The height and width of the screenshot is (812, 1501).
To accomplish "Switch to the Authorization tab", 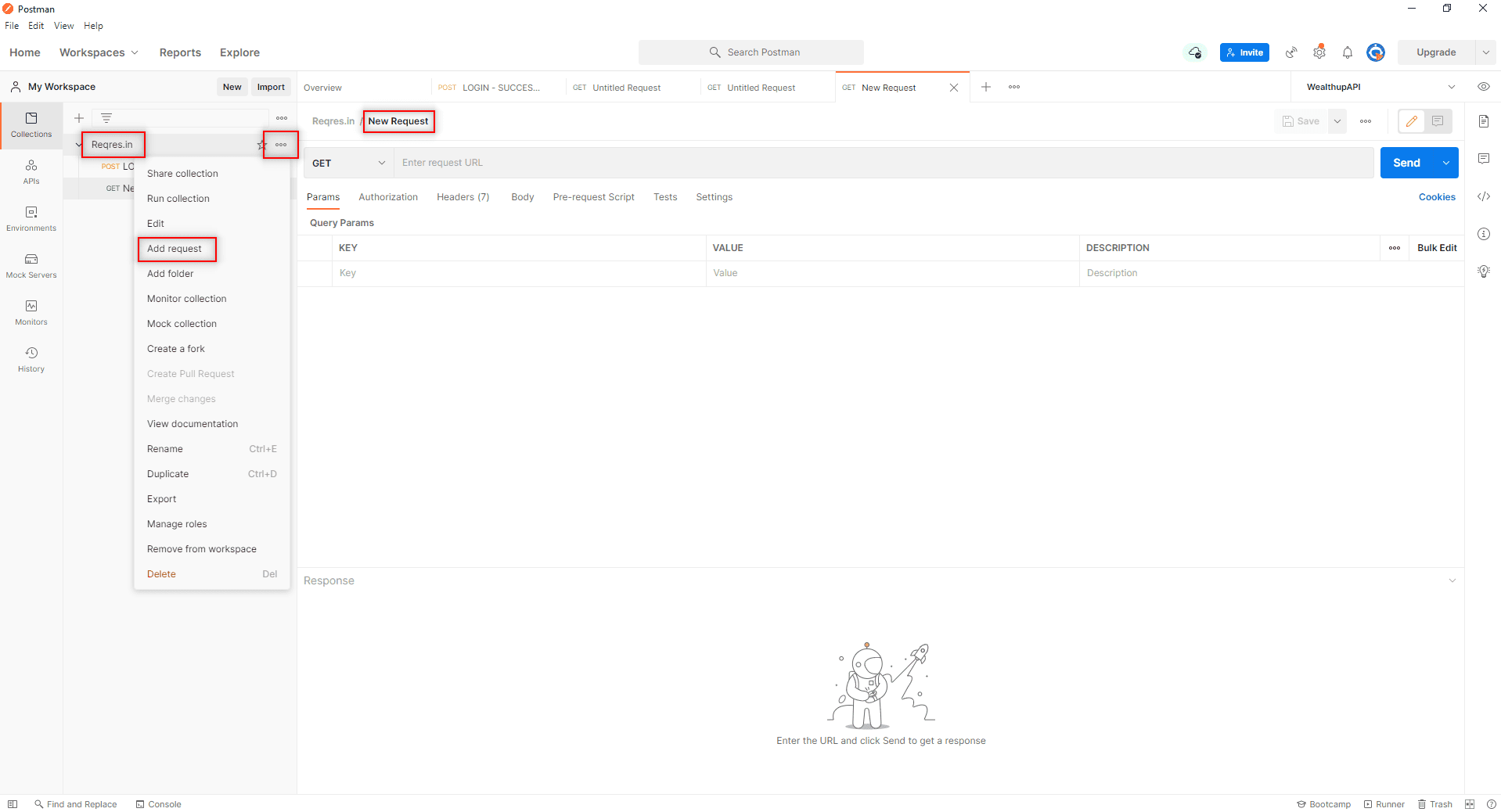I will coord(388,197).
